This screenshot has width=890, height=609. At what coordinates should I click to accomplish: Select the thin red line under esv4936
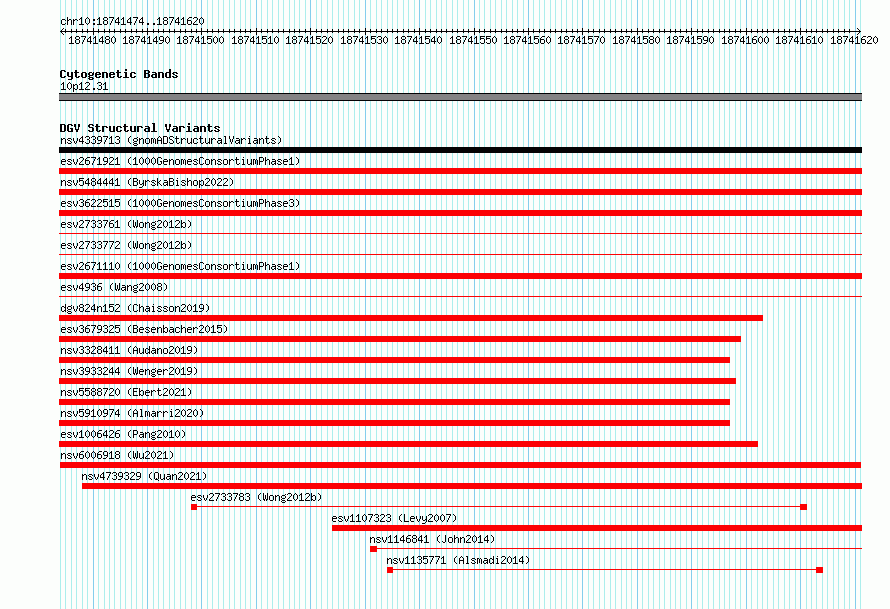[x=460, y=296]
